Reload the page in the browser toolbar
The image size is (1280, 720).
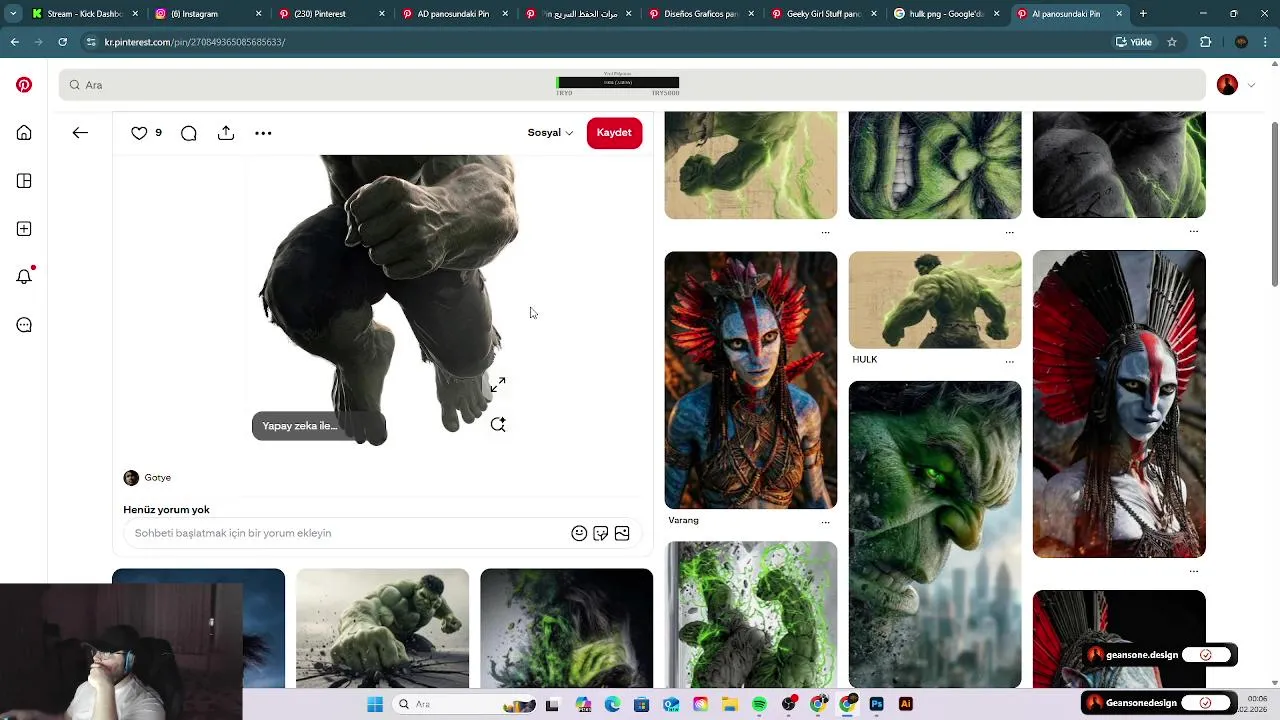point(62,42)
